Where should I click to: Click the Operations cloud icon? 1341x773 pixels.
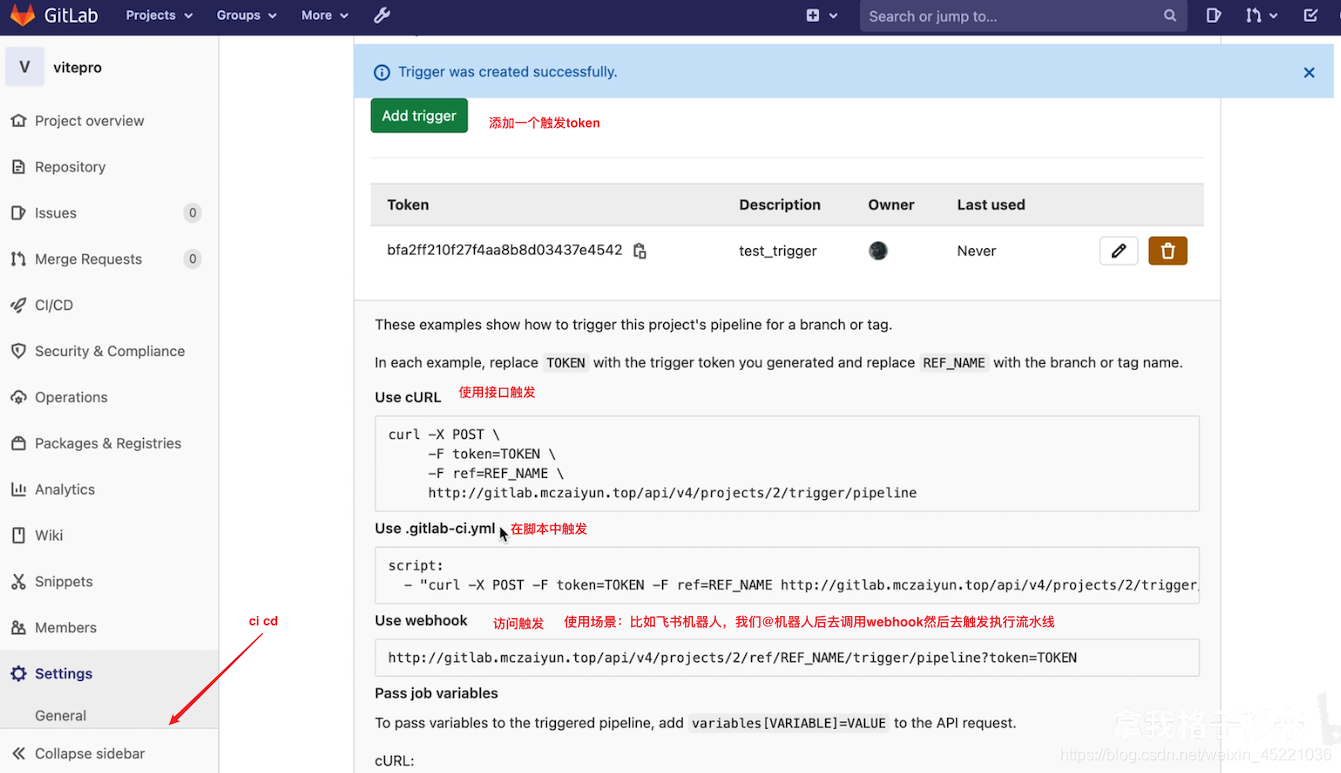[18, 396]
